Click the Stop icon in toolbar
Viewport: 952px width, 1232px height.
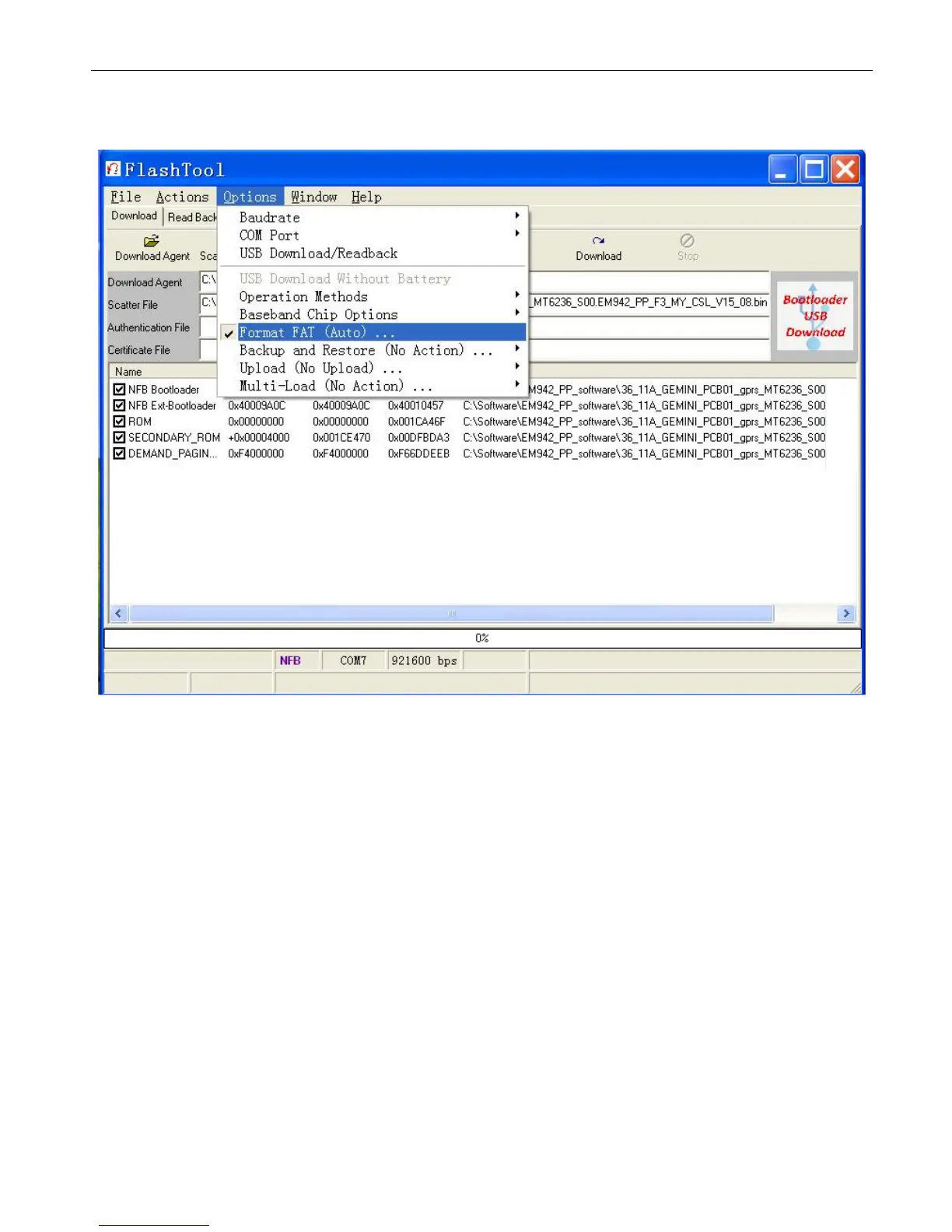pyautogui.click(x=687, y=241)
